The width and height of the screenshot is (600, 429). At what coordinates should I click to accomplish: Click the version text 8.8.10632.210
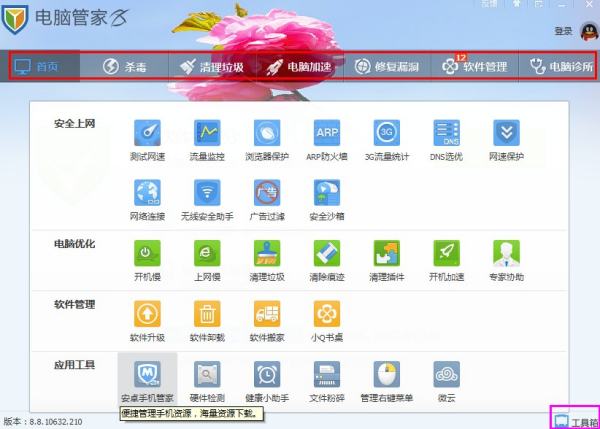[x=55, y=422]
